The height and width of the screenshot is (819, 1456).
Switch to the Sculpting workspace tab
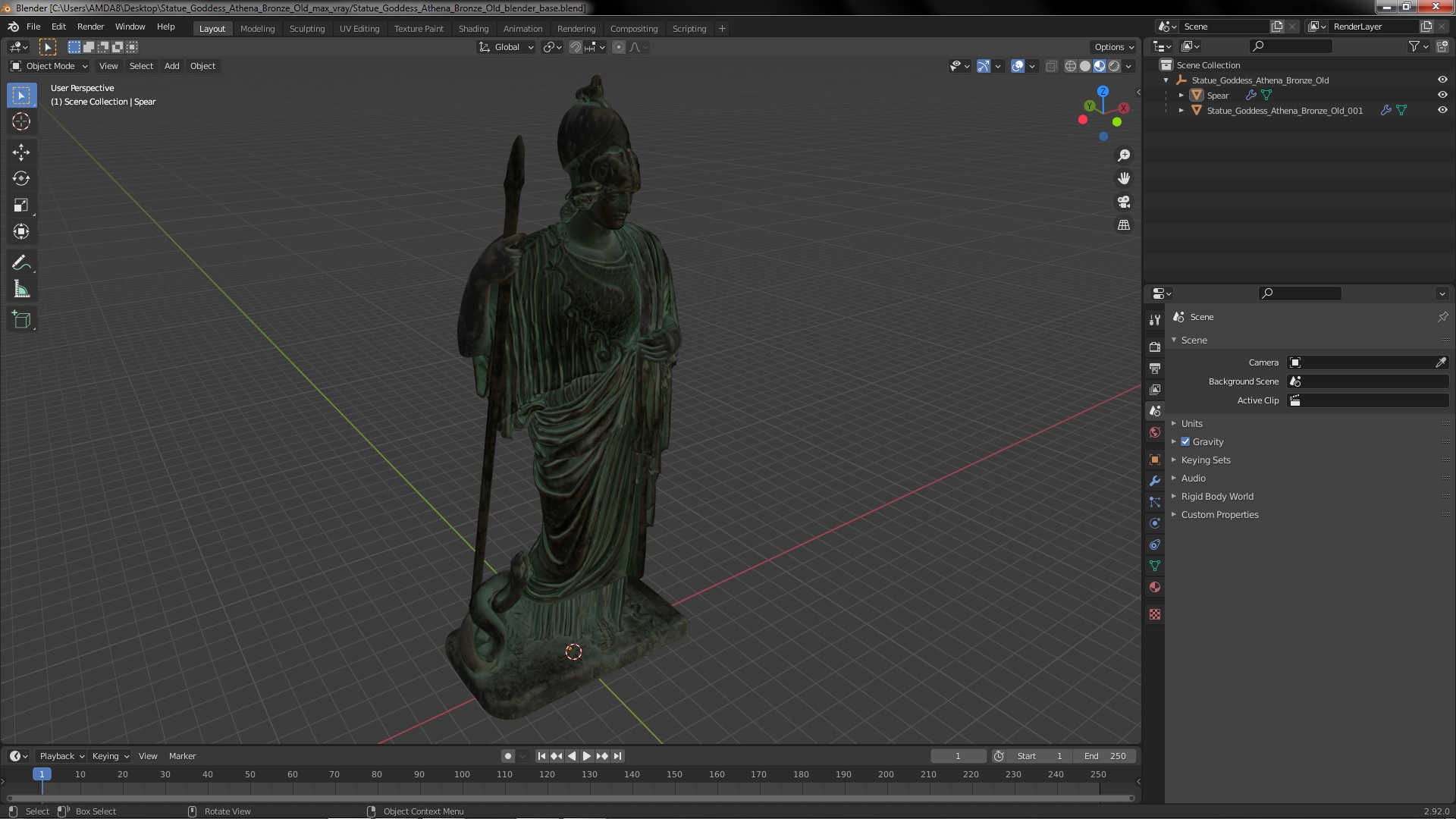(307, 28)
